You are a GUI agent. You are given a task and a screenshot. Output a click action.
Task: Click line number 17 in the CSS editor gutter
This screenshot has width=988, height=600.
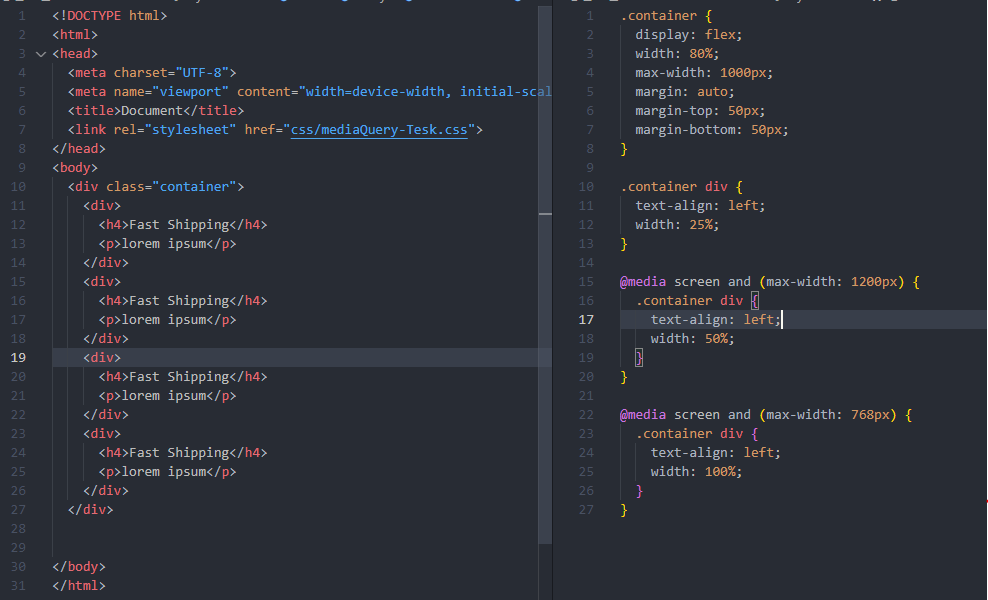coord(586,320)
